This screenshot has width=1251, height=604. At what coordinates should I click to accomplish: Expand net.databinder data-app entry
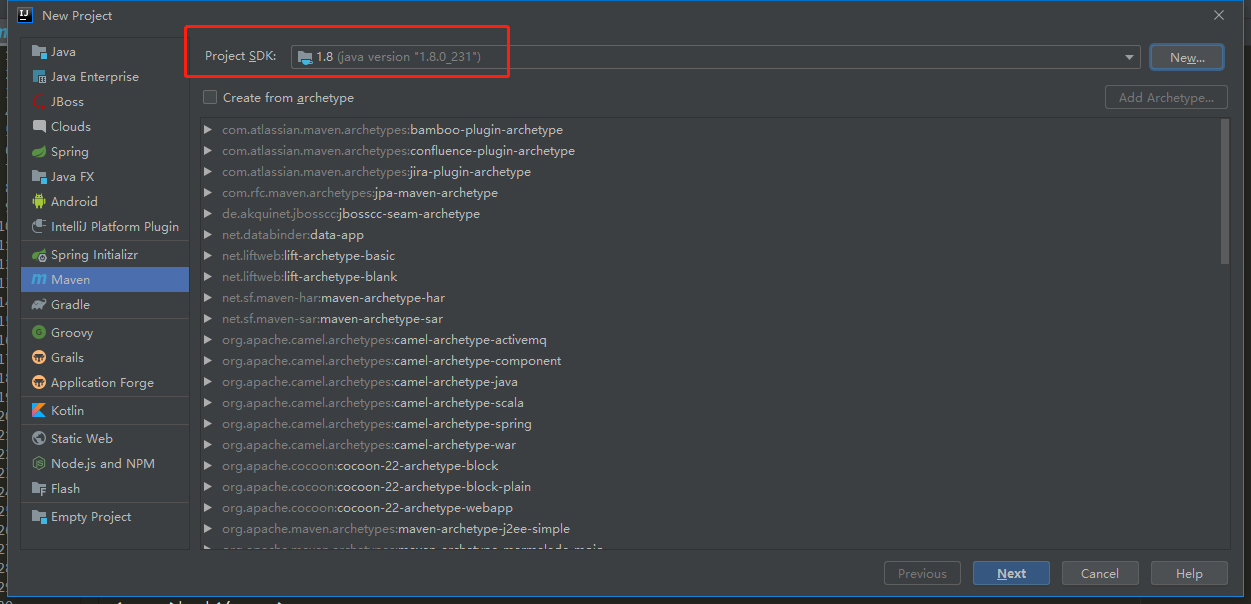tap(208, 235)
